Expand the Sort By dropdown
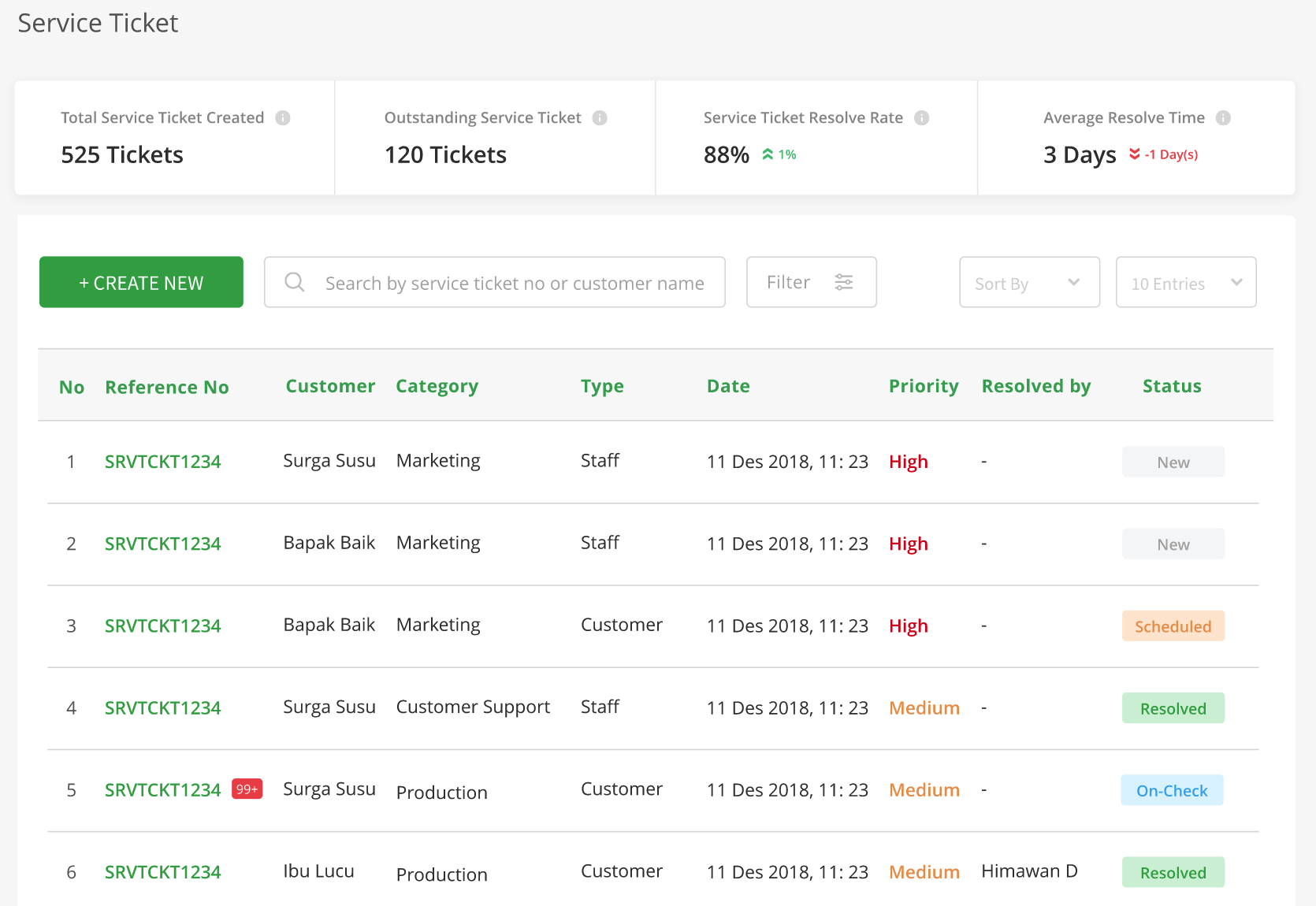The height and width of the screenshot is (906, 1316). coord(1029,282)
